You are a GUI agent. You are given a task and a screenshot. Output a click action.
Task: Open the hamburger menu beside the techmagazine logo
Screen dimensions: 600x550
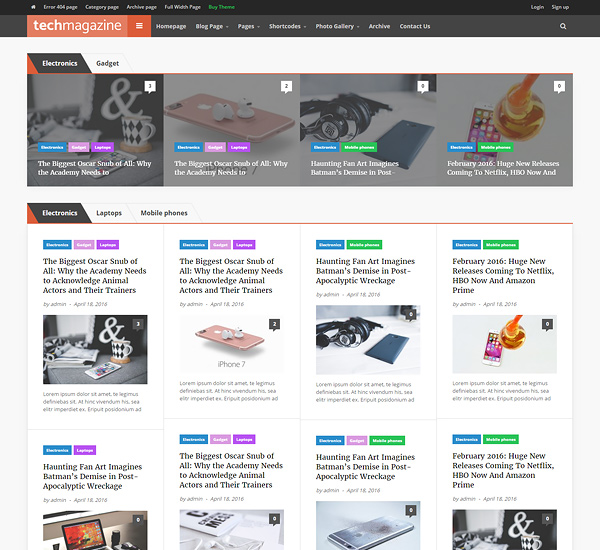tap(139, 26)
